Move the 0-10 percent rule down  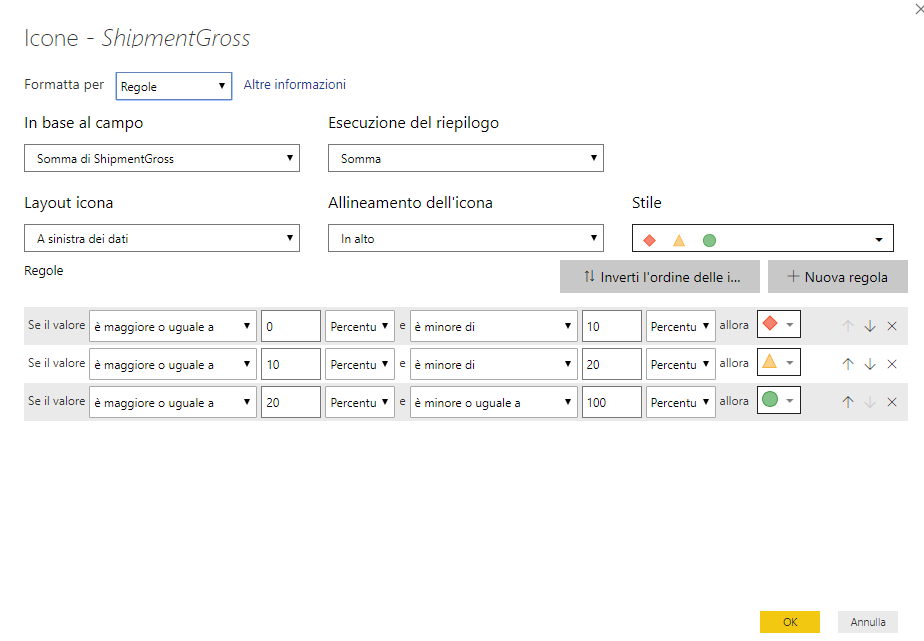[870, 326]
